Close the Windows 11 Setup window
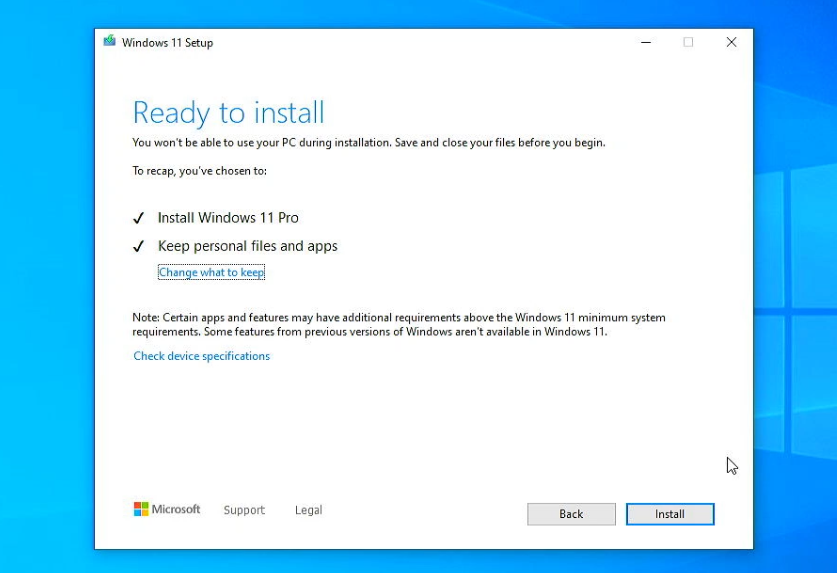 (731, 42)
